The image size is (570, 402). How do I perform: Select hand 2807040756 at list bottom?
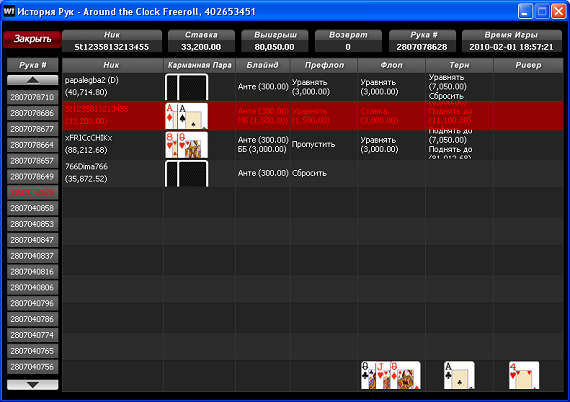(33, 367)
